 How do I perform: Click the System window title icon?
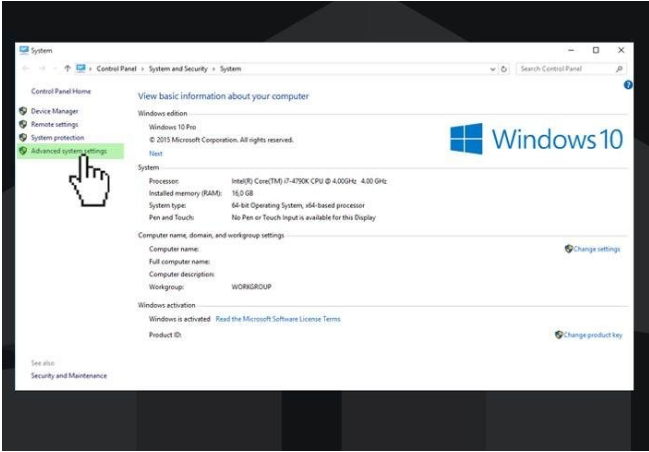pos(24,50)
